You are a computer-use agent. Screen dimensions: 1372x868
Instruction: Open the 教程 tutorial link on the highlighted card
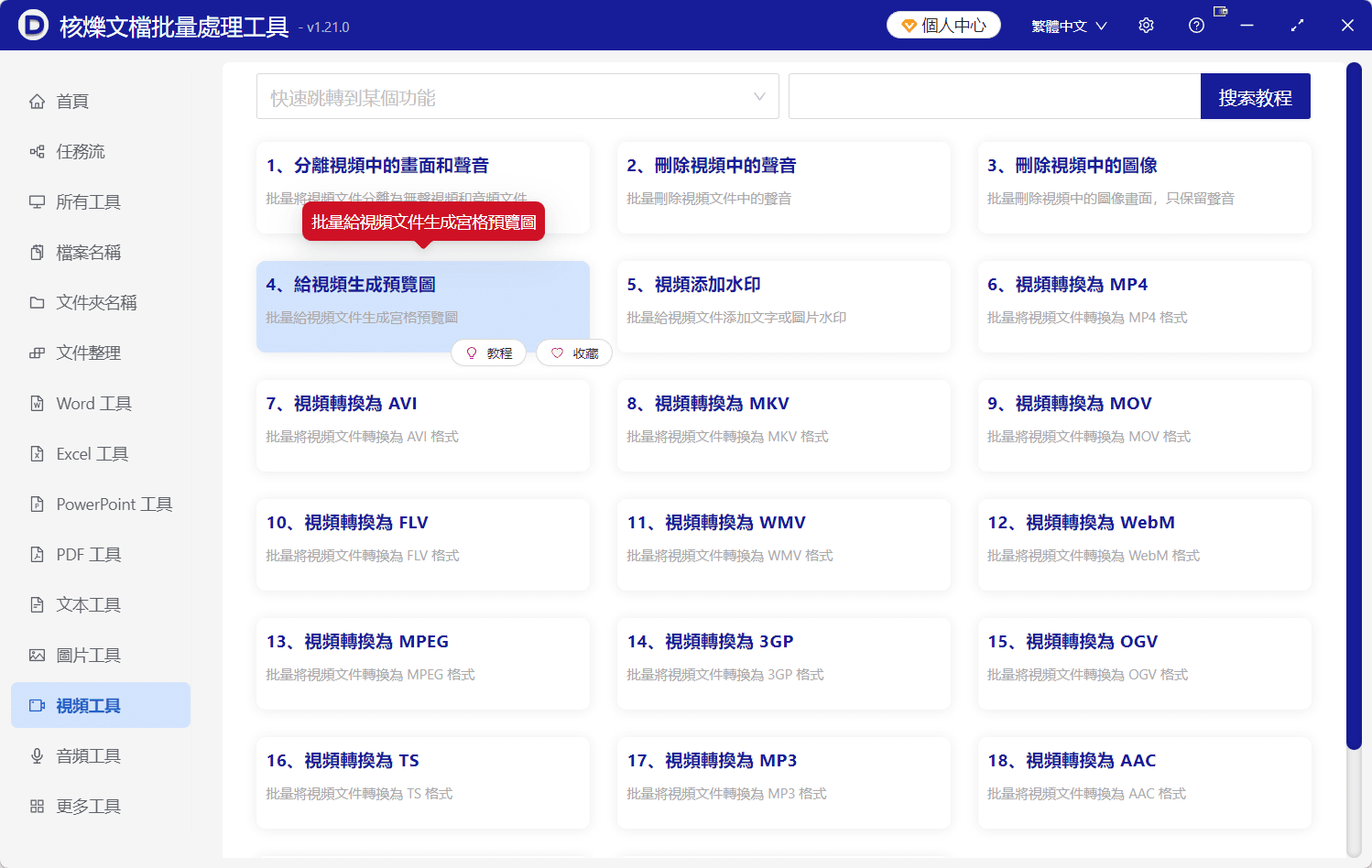point(489,353)
